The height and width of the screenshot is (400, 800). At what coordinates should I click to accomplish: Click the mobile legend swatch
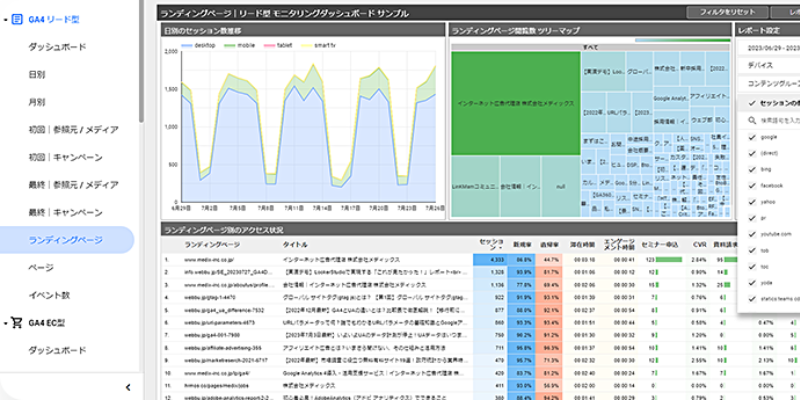(230, 45)
